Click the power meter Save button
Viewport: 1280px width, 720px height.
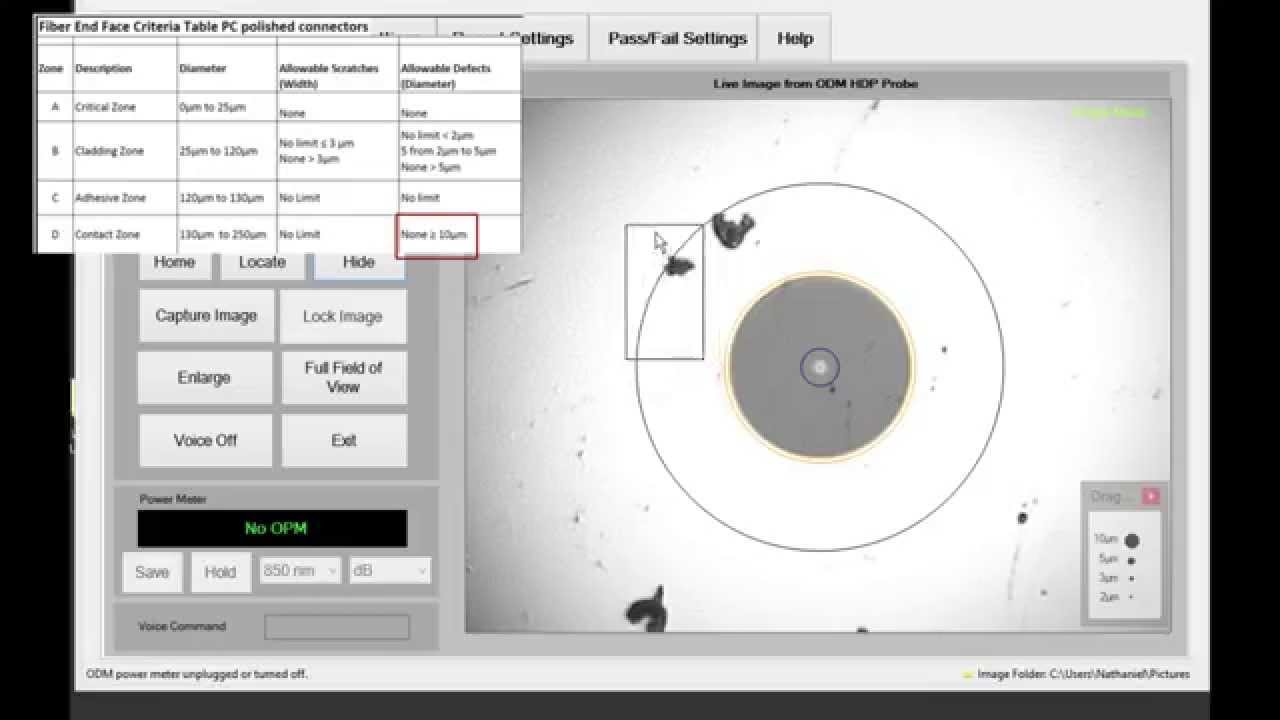pos(152,572)
